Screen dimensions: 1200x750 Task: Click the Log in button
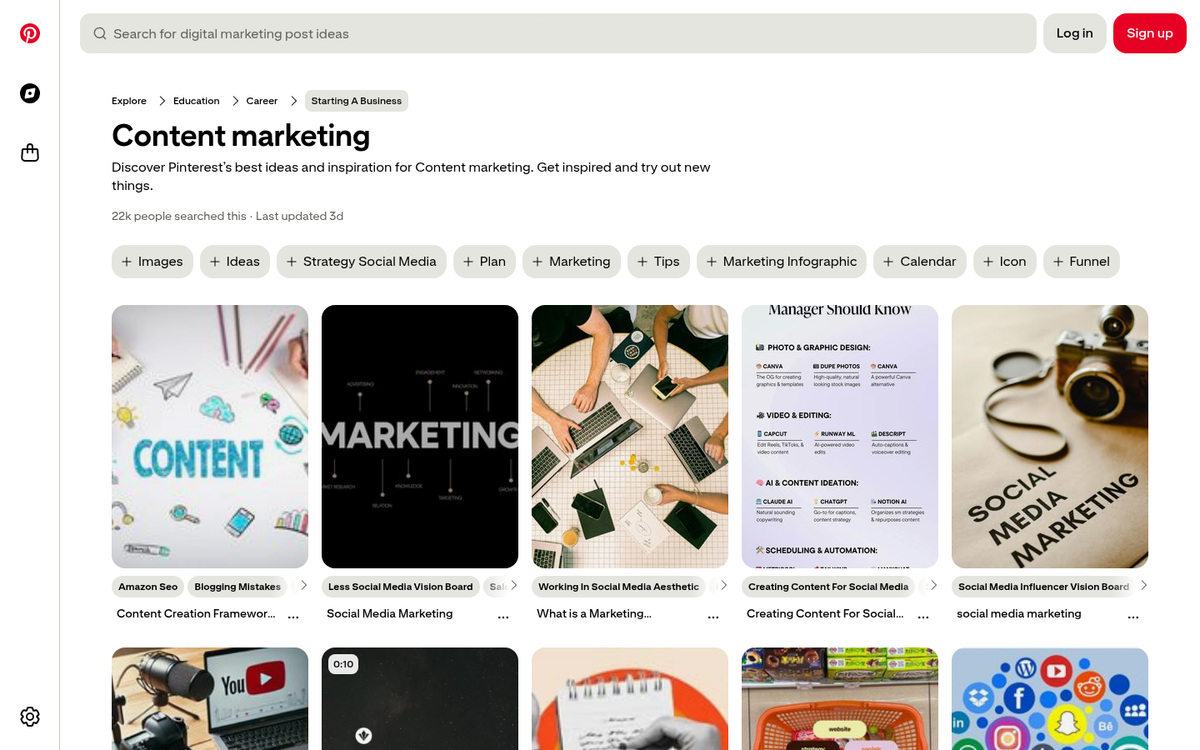tap(1074, 33)
